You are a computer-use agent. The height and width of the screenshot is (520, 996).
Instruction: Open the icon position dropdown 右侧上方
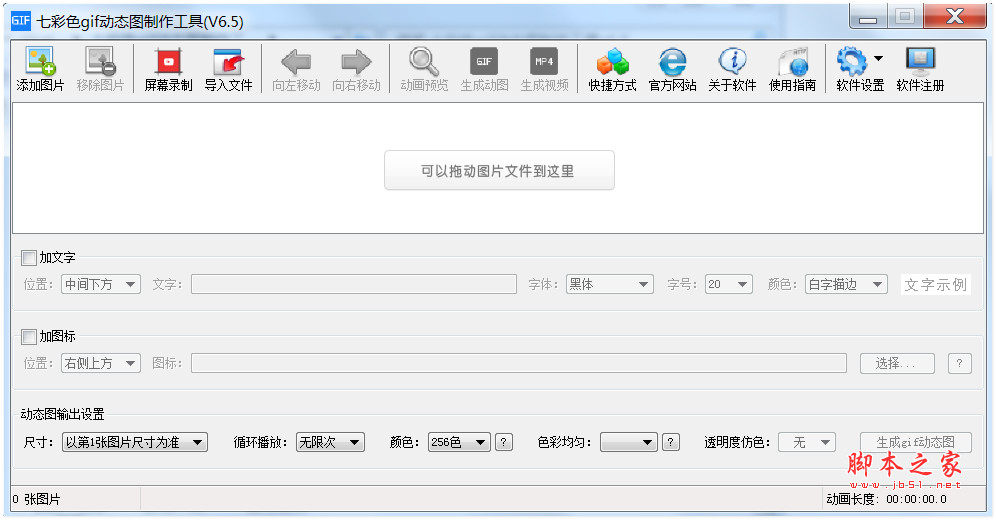(101, 363)
